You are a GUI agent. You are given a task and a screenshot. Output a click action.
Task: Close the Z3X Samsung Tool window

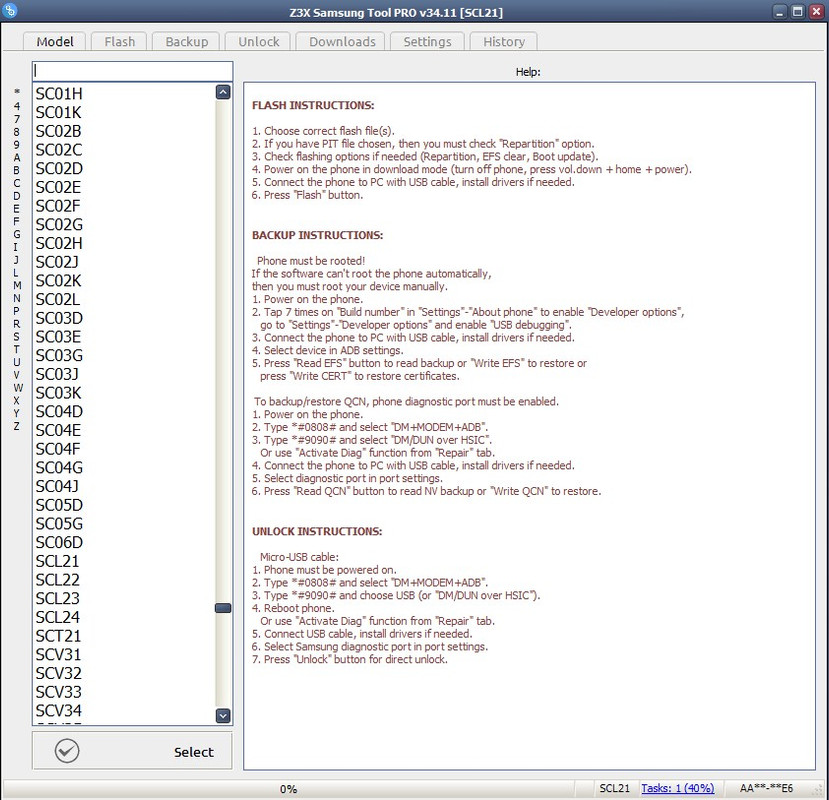click(816, 12)
